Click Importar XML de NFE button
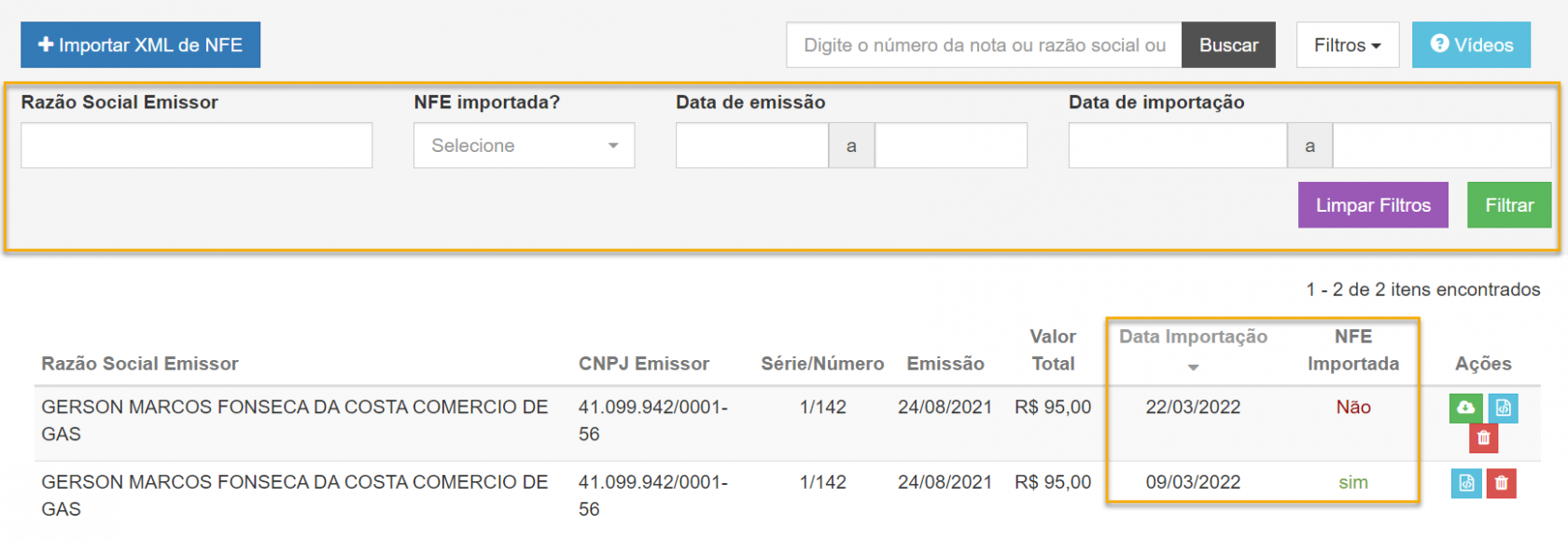Viewport: 1568px width, 541px height. pyautogui.click(x=140, y=45)
